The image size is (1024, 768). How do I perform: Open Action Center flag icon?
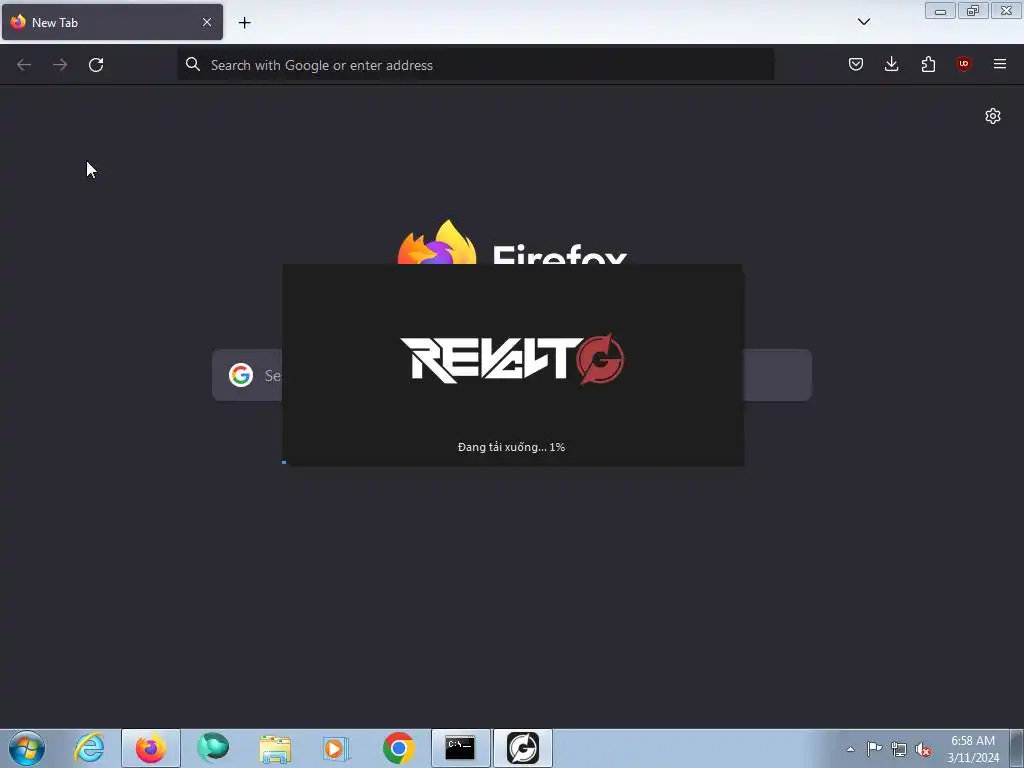point(874,749)
